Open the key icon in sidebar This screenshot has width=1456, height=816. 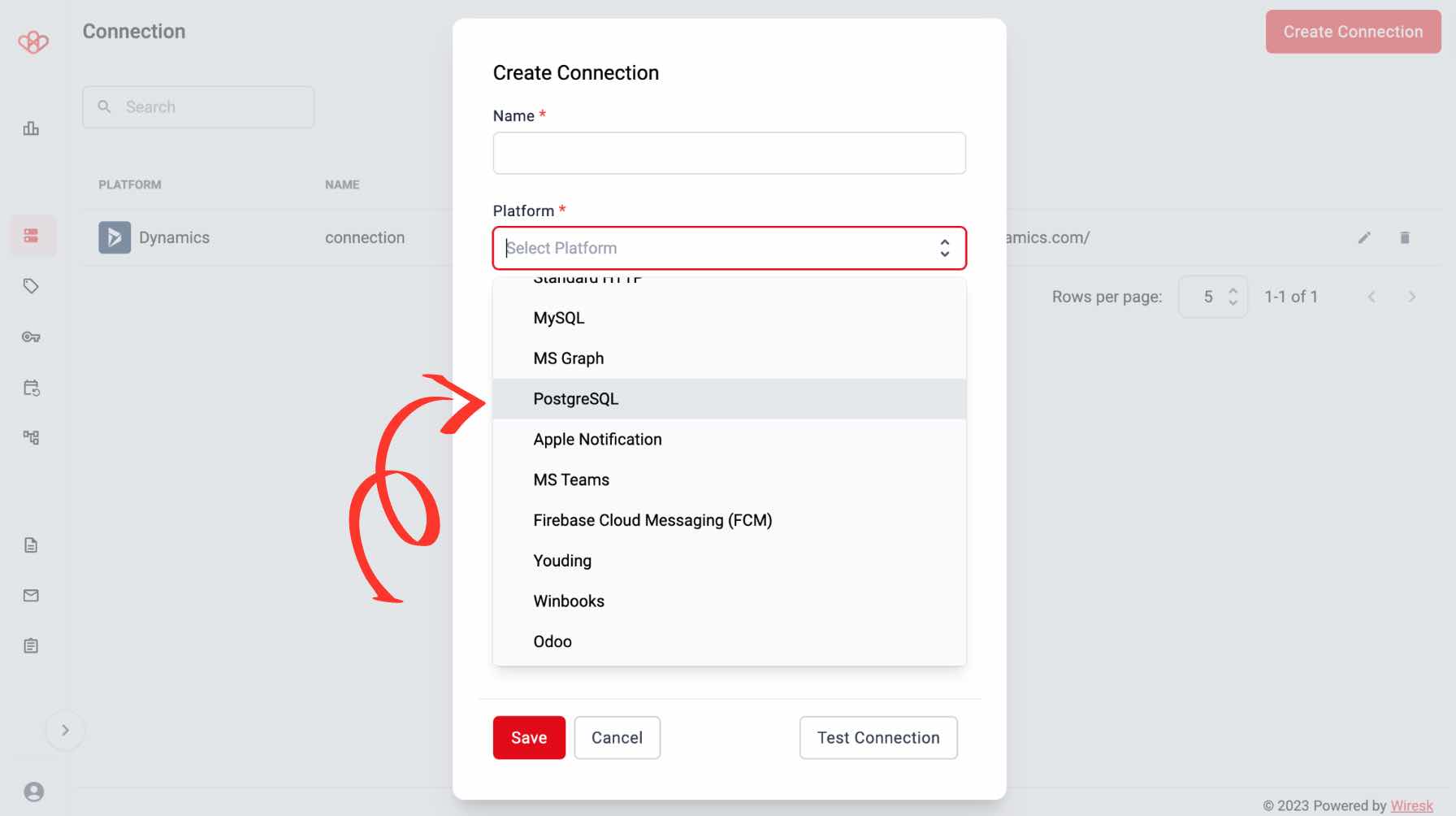(31, 336)
